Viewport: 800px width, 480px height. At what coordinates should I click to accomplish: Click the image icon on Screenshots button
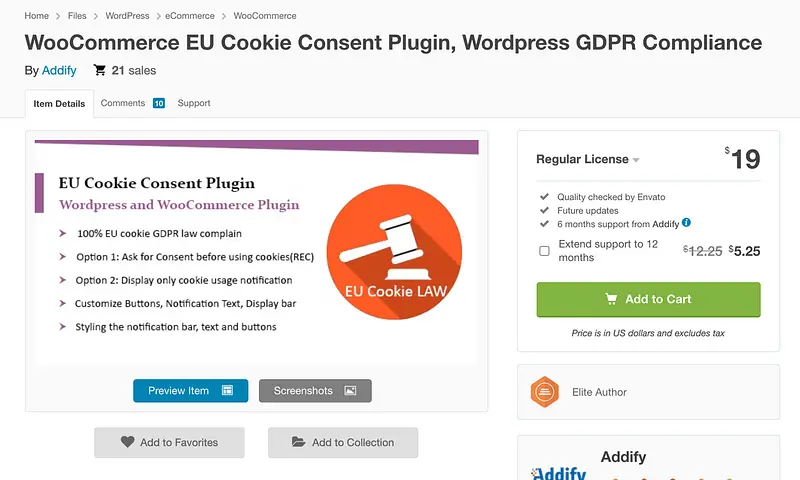(x=350, y=391)
